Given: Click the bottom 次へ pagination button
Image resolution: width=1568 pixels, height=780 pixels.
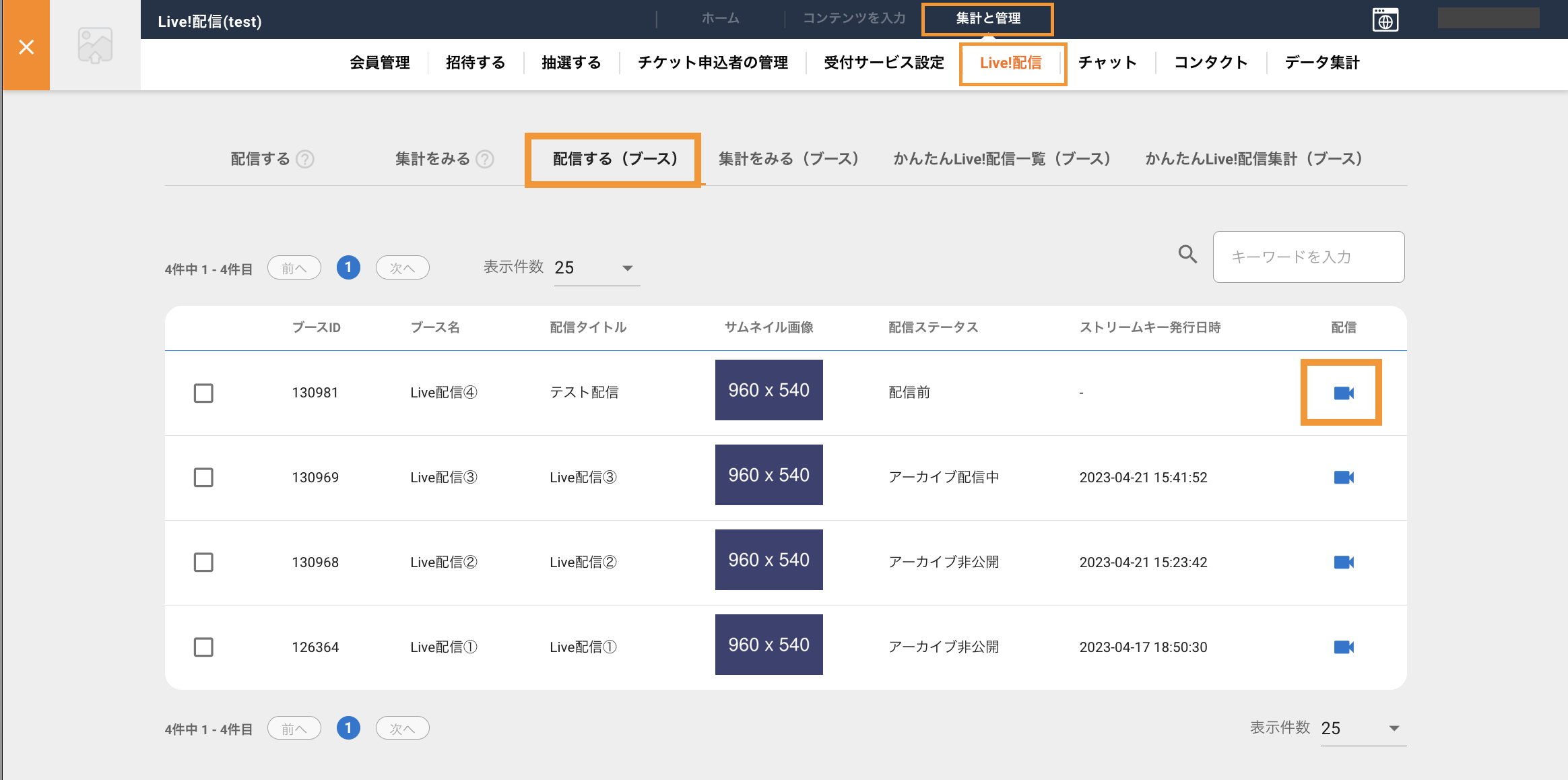Looking at the screenshot, I should (x=402, y=728).
